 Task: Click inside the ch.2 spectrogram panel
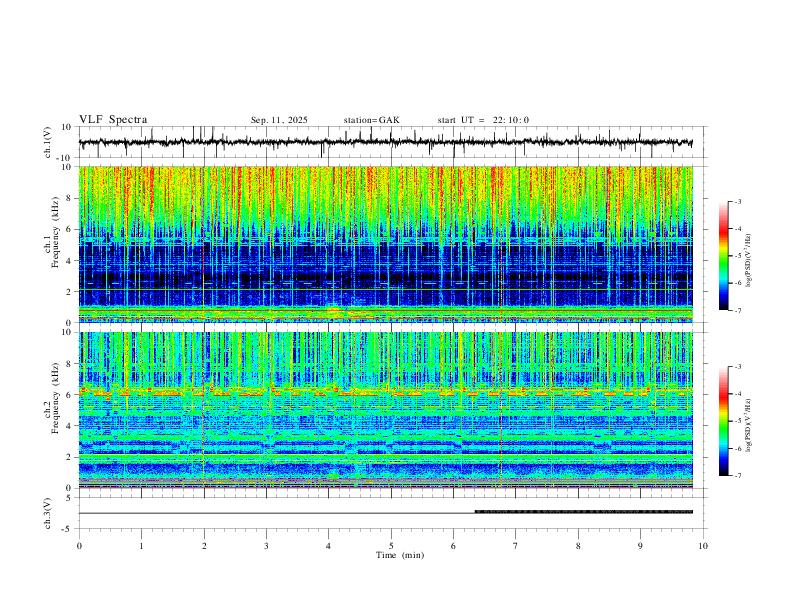(386, 410)
